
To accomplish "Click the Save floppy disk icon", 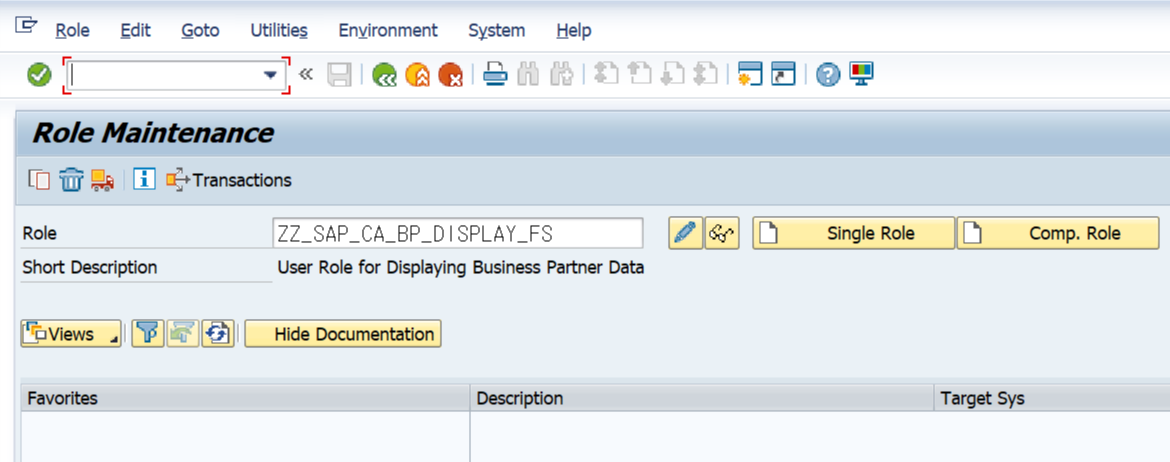I will (340, 75).
